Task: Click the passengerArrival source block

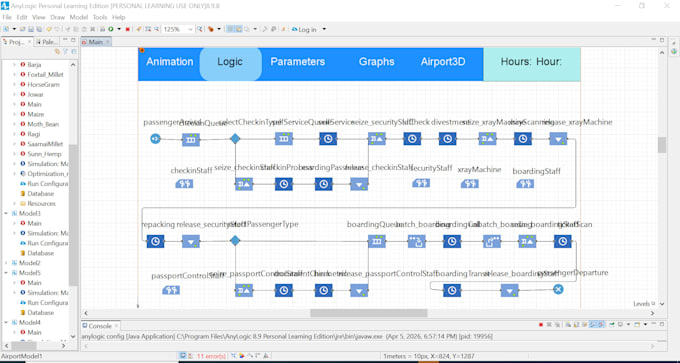Action: coord(155,139)
